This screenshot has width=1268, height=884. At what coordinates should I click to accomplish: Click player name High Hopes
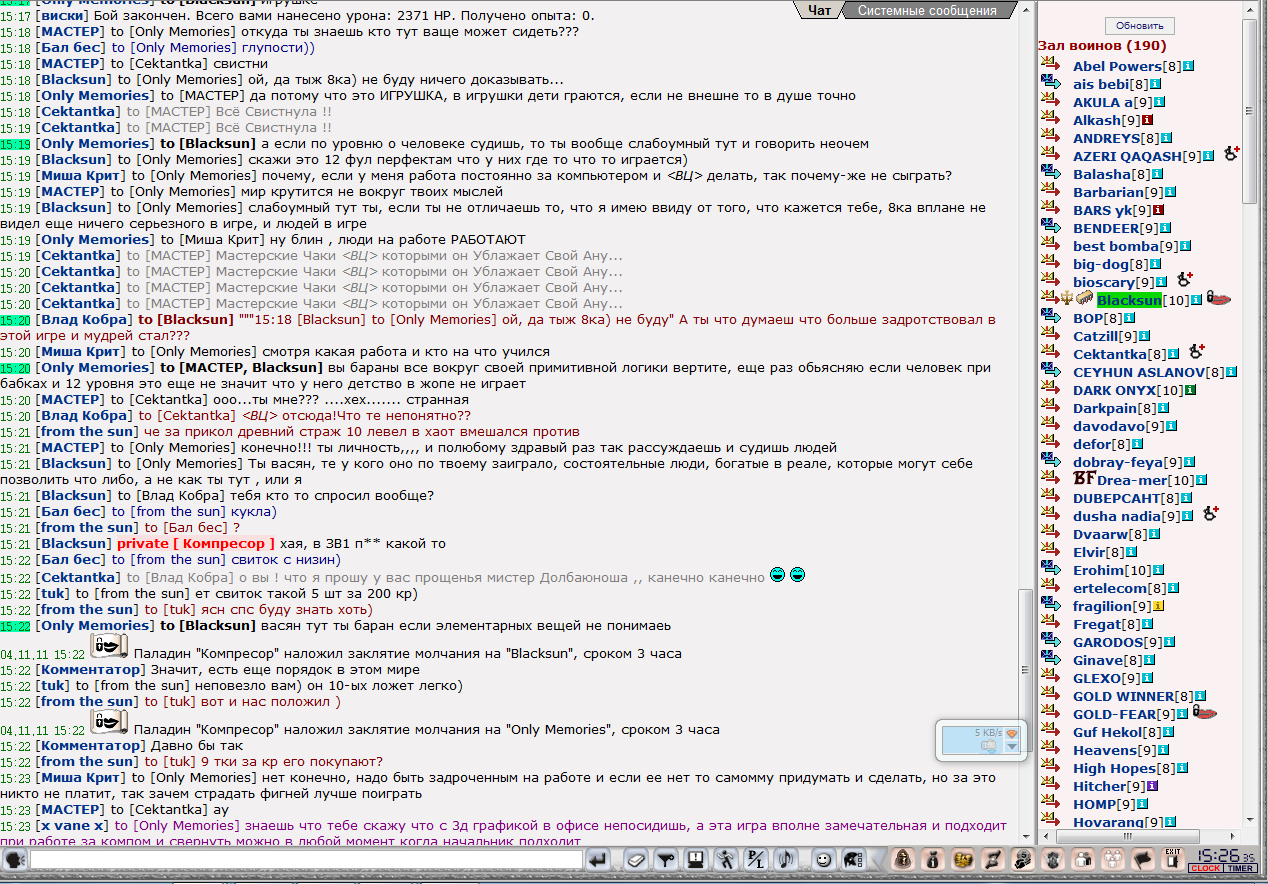[x=1114, y=768]
